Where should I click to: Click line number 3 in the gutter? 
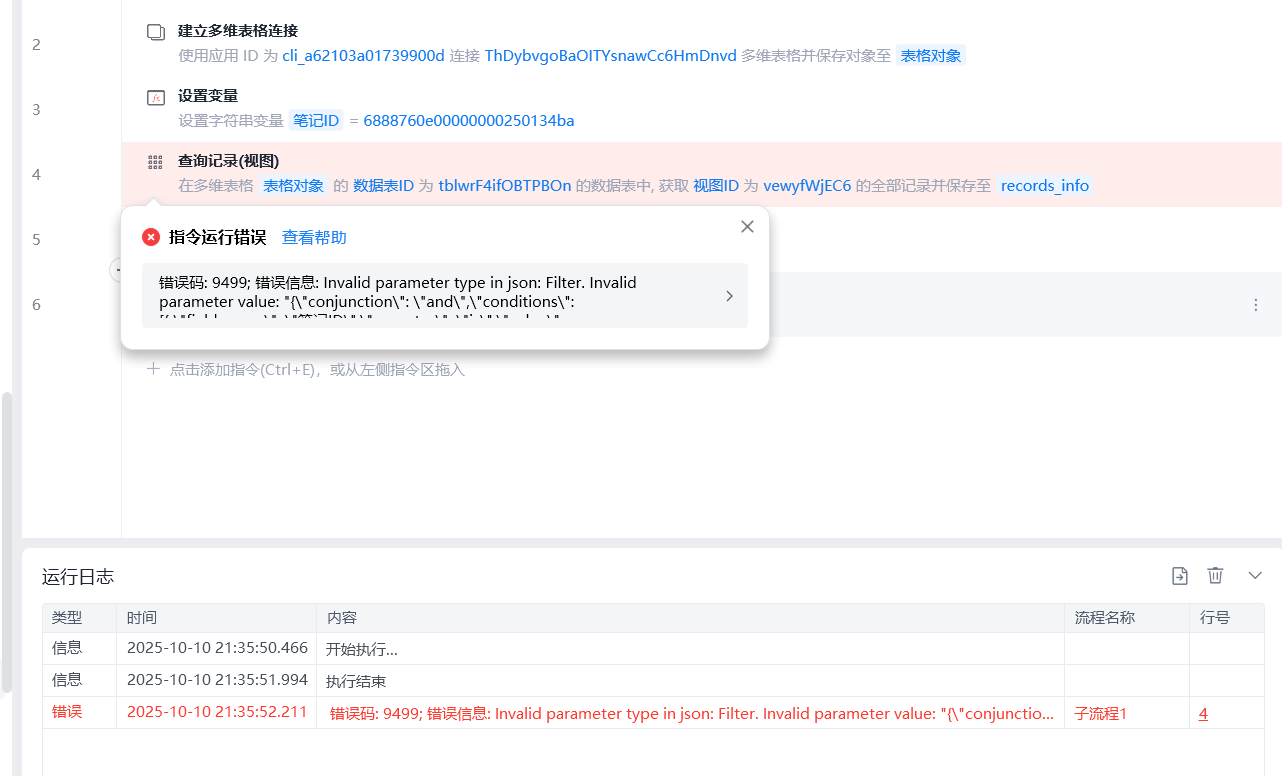point(36,109)
